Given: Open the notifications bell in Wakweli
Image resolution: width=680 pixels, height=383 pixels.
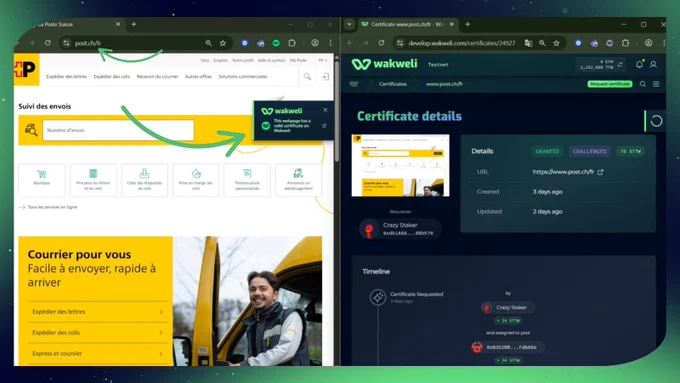Looking at the screenshot, I should pos(639,65).
